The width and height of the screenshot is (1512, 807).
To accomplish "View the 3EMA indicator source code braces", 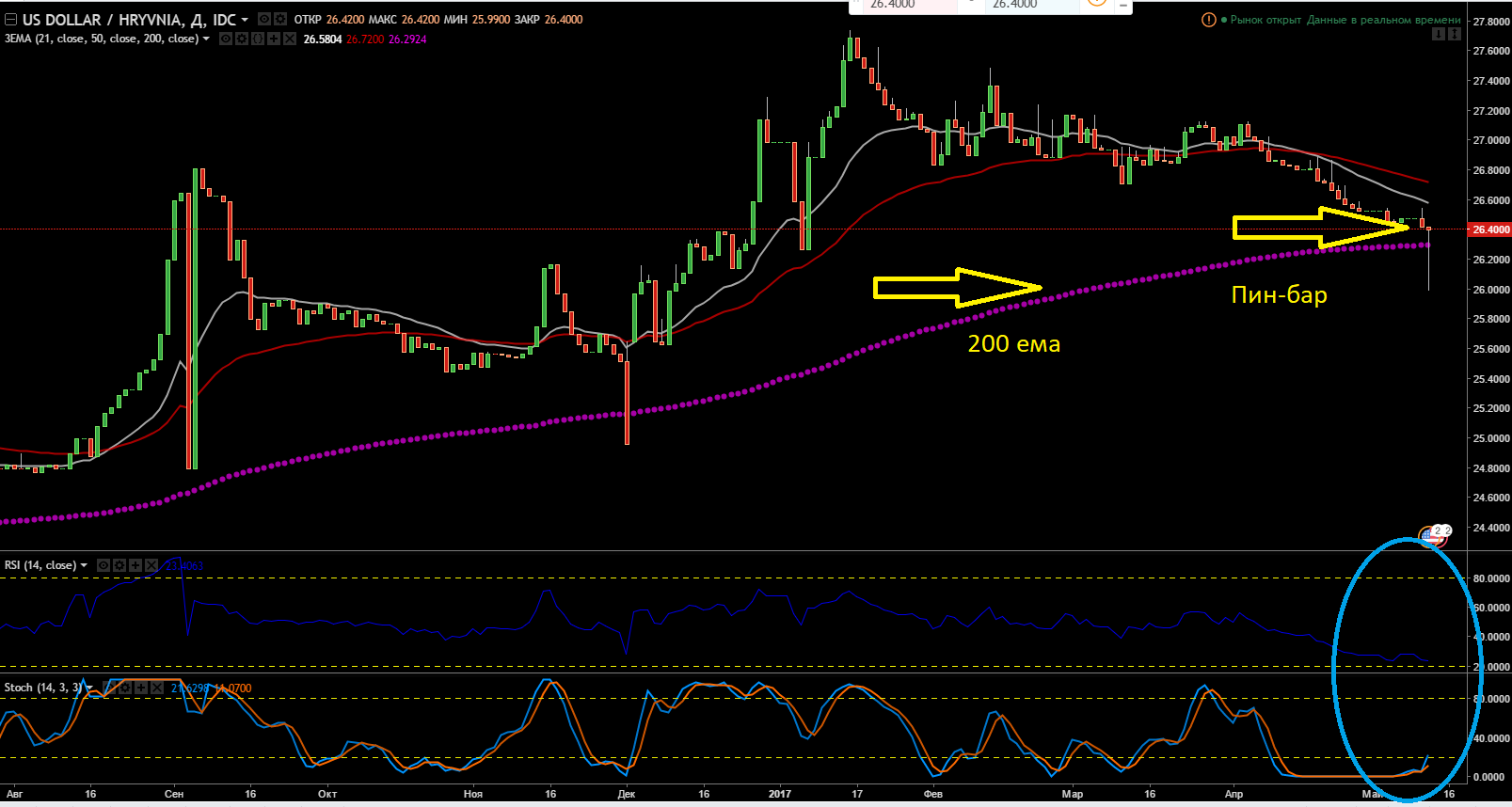I will click(258, 39).
